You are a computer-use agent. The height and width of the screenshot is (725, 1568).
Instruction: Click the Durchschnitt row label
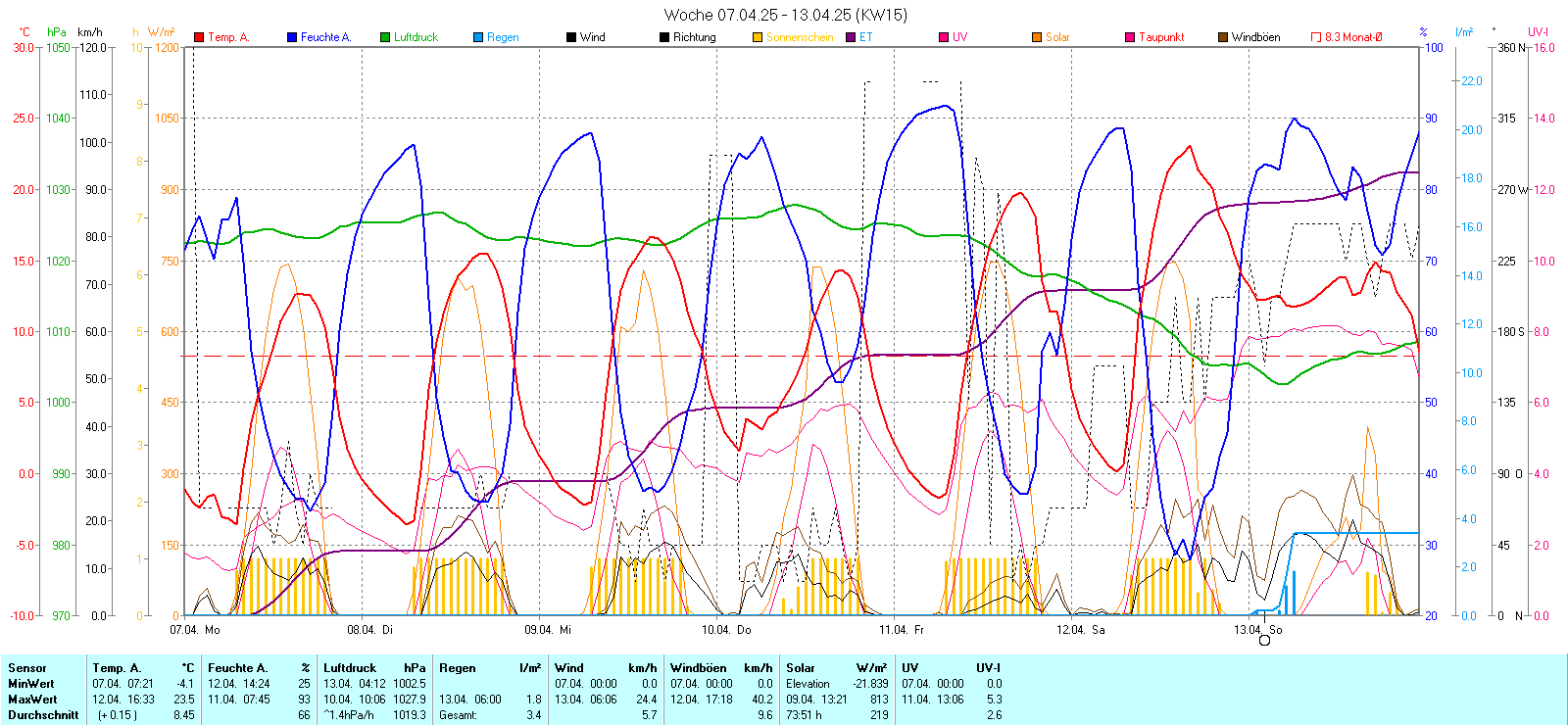[x=43, y=715]
